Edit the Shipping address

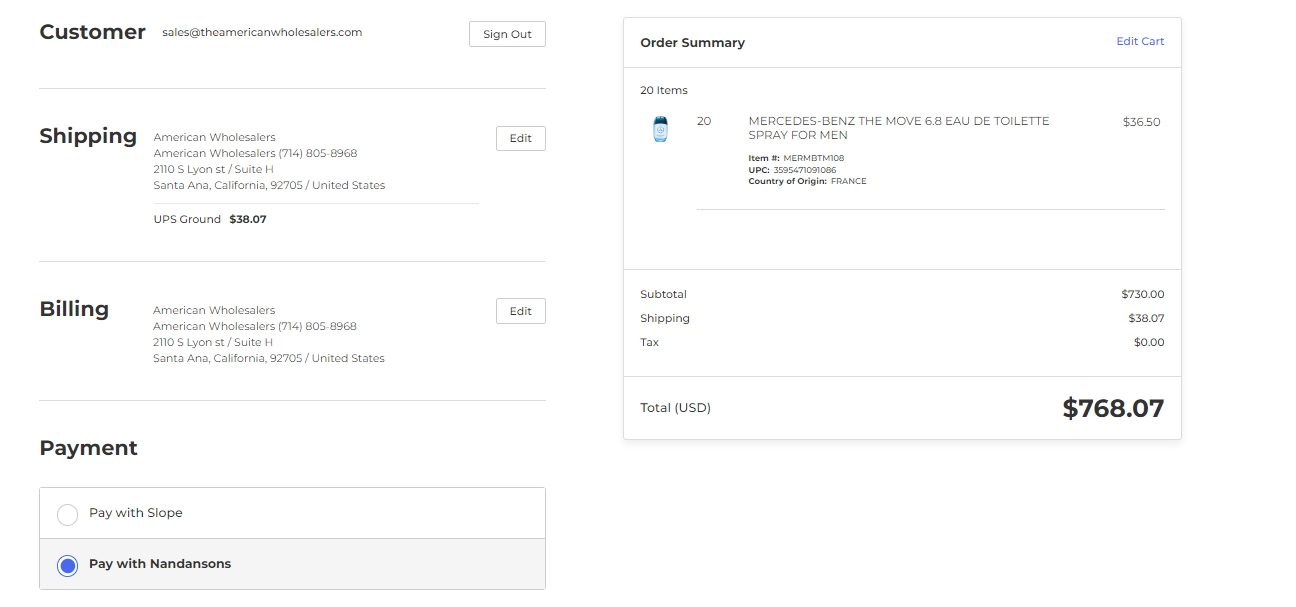coord(520,138)
